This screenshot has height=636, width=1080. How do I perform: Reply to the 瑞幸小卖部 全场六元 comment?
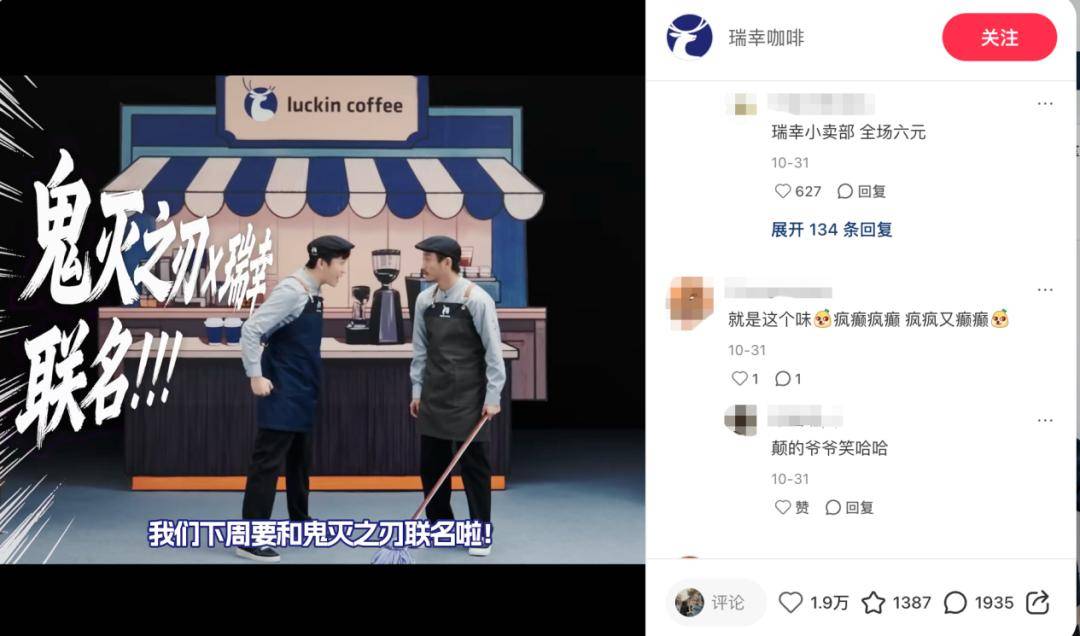pyautogui.click(x=862, y=191)
